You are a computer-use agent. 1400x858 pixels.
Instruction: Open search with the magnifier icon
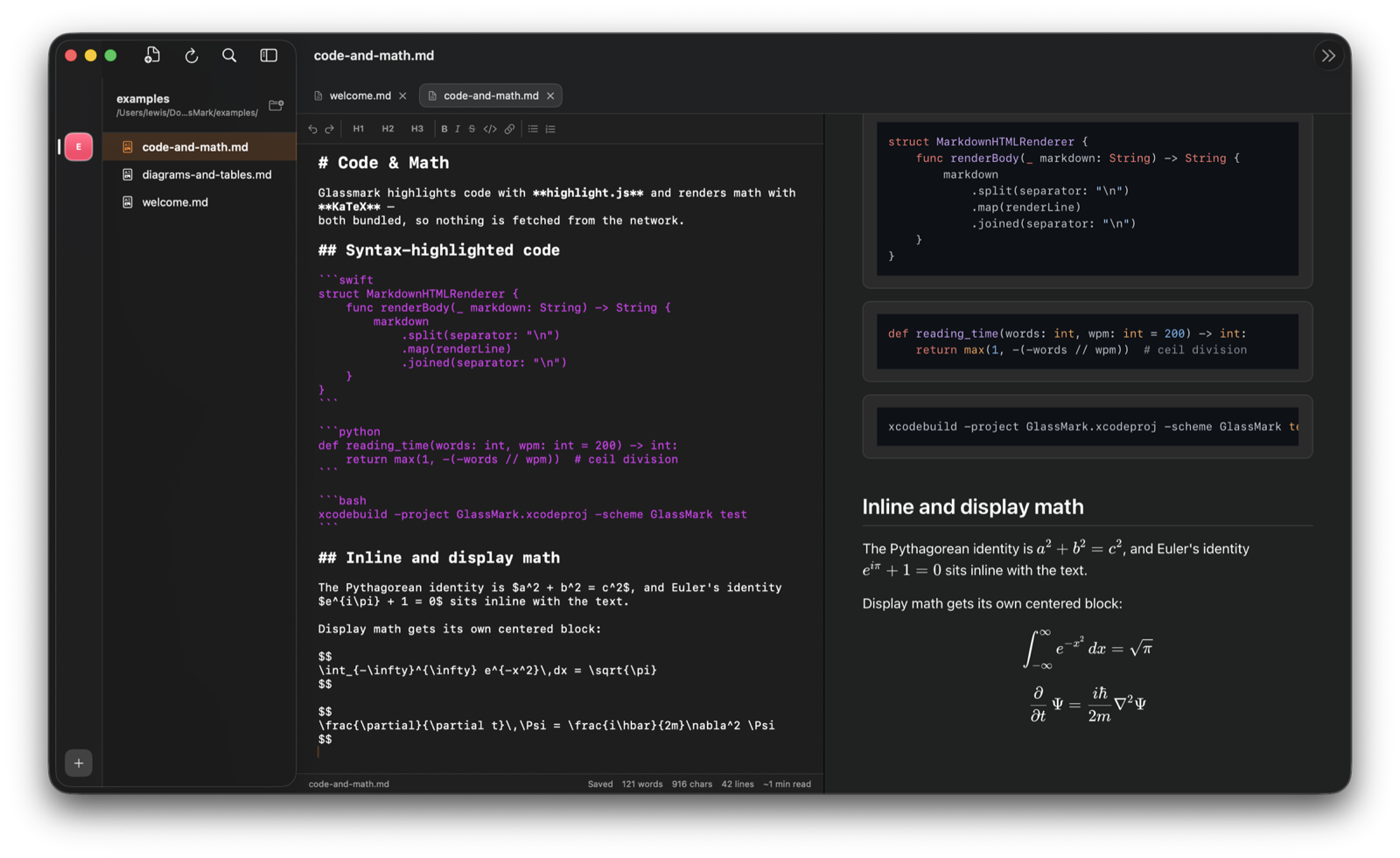tap(229, 55)
